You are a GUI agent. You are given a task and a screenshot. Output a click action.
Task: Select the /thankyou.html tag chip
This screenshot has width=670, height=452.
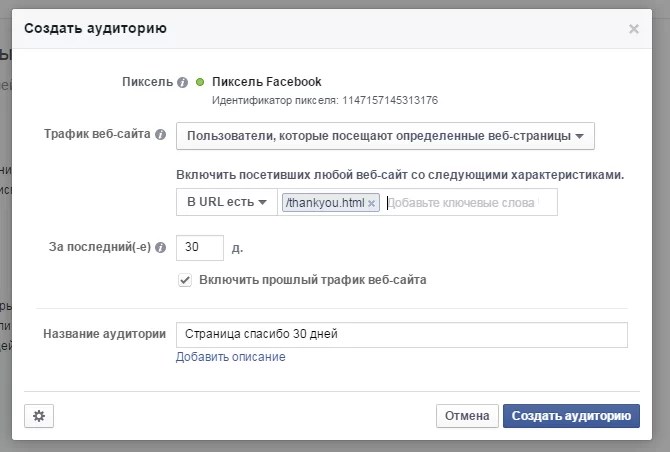click(x=324, y=203)
